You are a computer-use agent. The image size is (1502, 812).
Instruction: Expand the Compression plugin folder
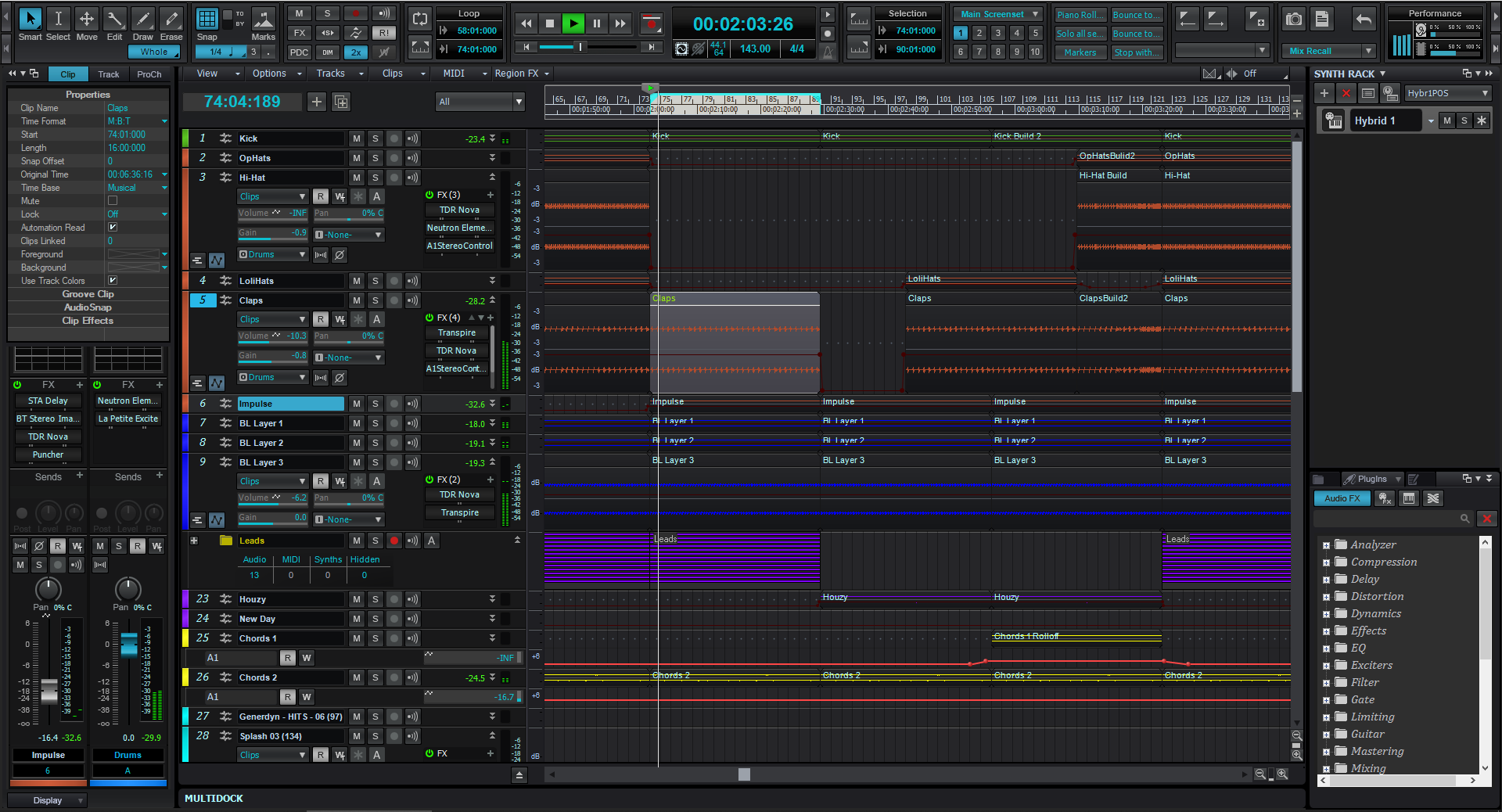[1326, 562]
